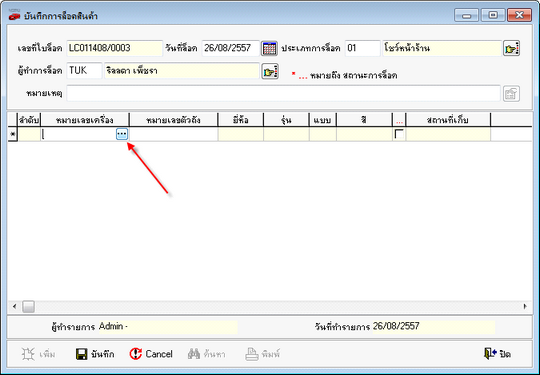The width and height of the screenshot is (540, 375).
Task: Click the horizontal scrollbar thumb
Action: point(29,306)
